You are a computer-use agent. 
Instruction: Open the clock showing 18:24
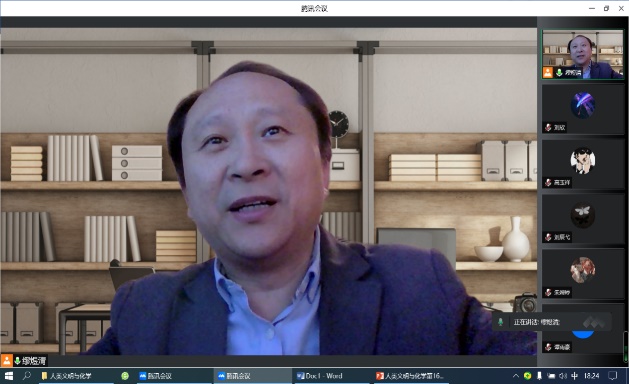tap(592, 376)
